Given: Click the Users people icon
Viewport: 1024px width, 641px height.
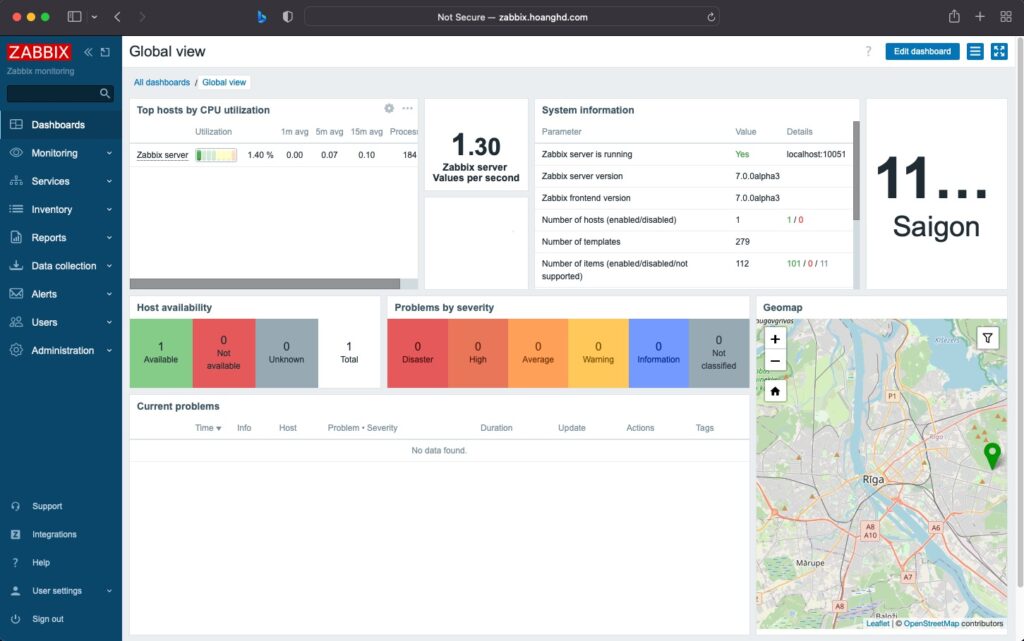Looking at the screenshot, I should tap(16, 322).
